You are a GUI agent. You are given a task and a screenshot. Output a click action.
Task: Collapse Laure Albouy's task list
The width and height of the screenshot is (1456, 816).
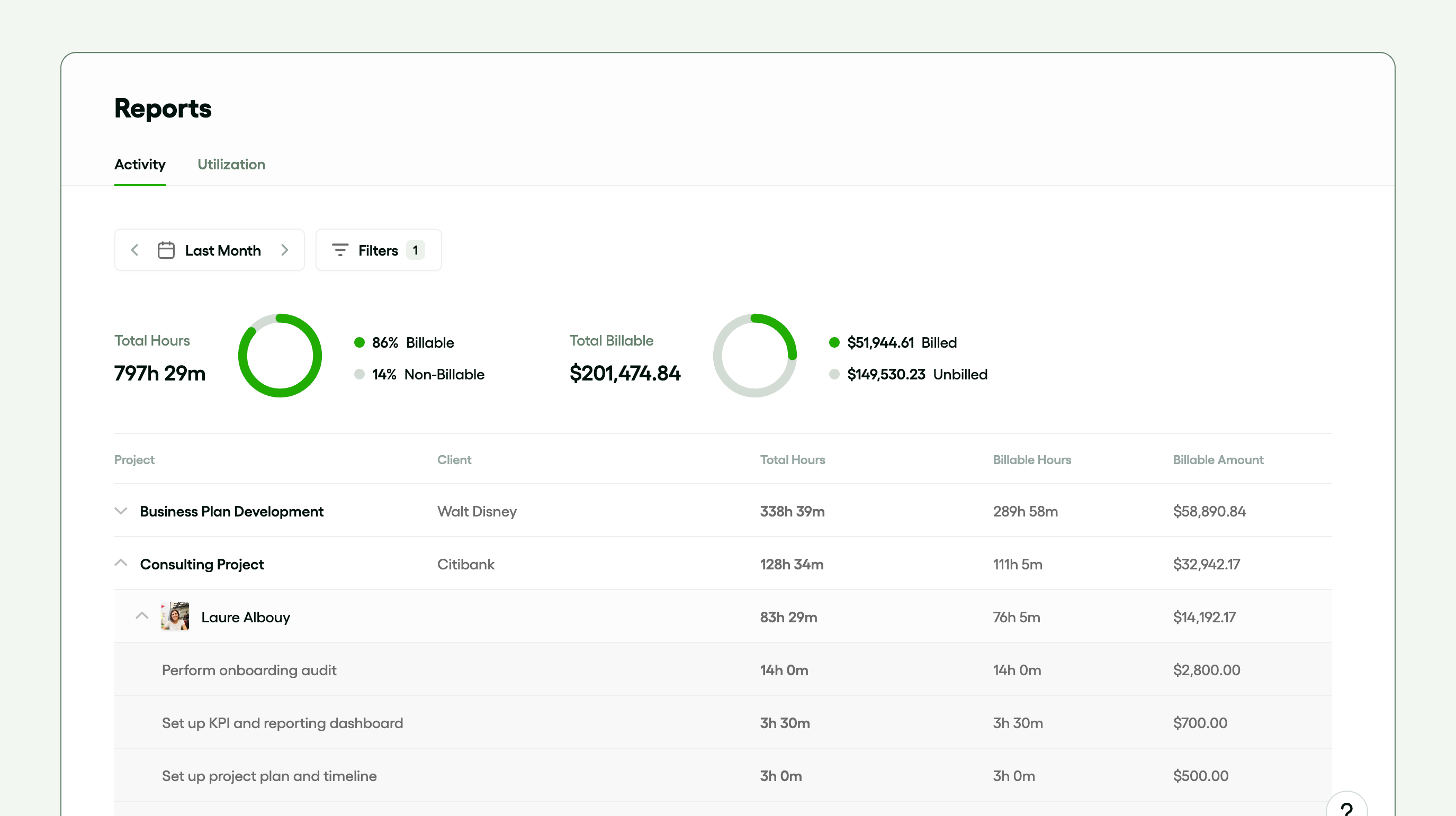[142, 616]
